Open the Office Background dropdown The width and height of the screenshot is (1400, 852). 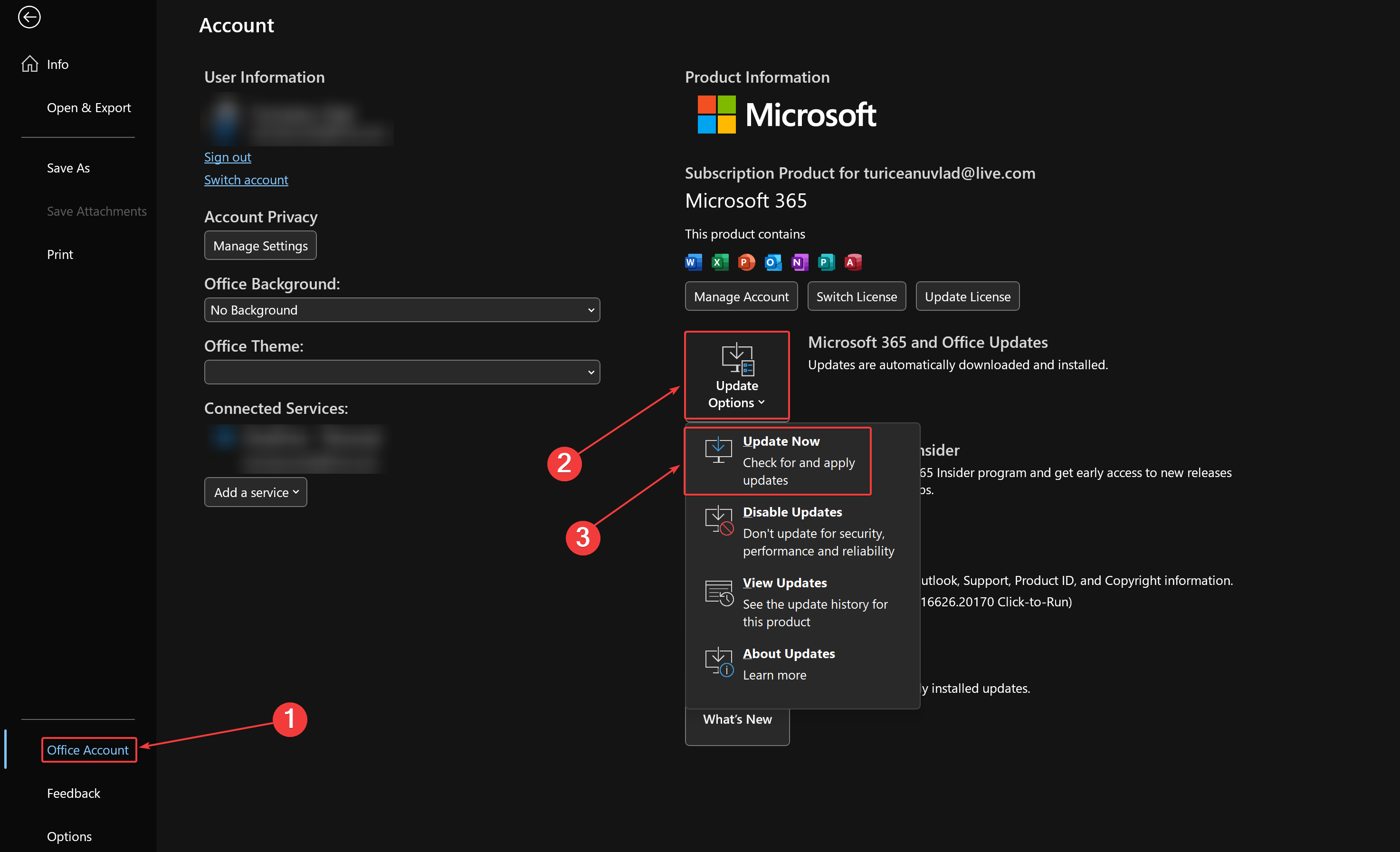(402, 310)
